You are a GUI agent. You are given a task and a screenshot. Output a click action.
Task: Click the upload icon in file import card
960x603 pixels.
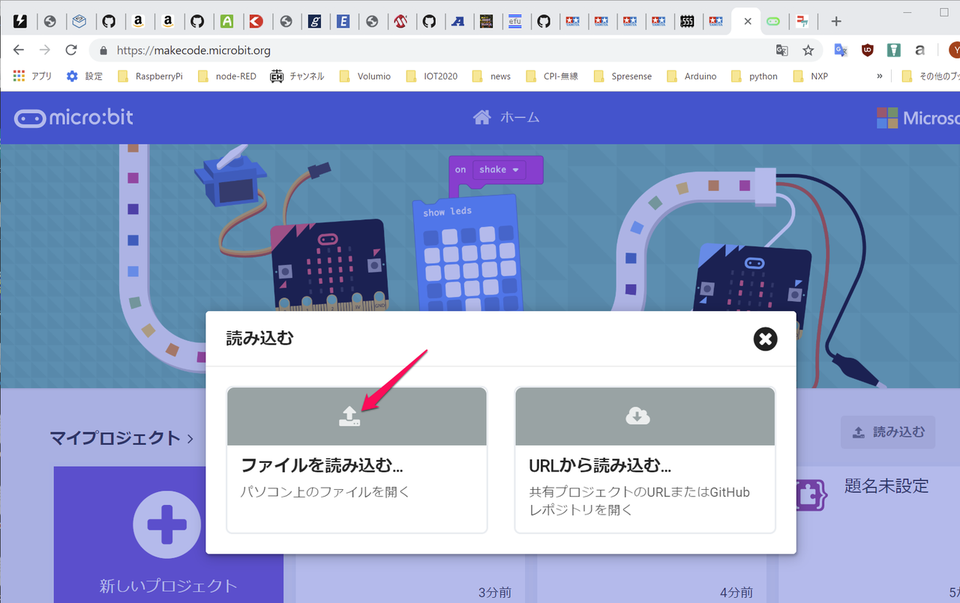tap(349, 416)
